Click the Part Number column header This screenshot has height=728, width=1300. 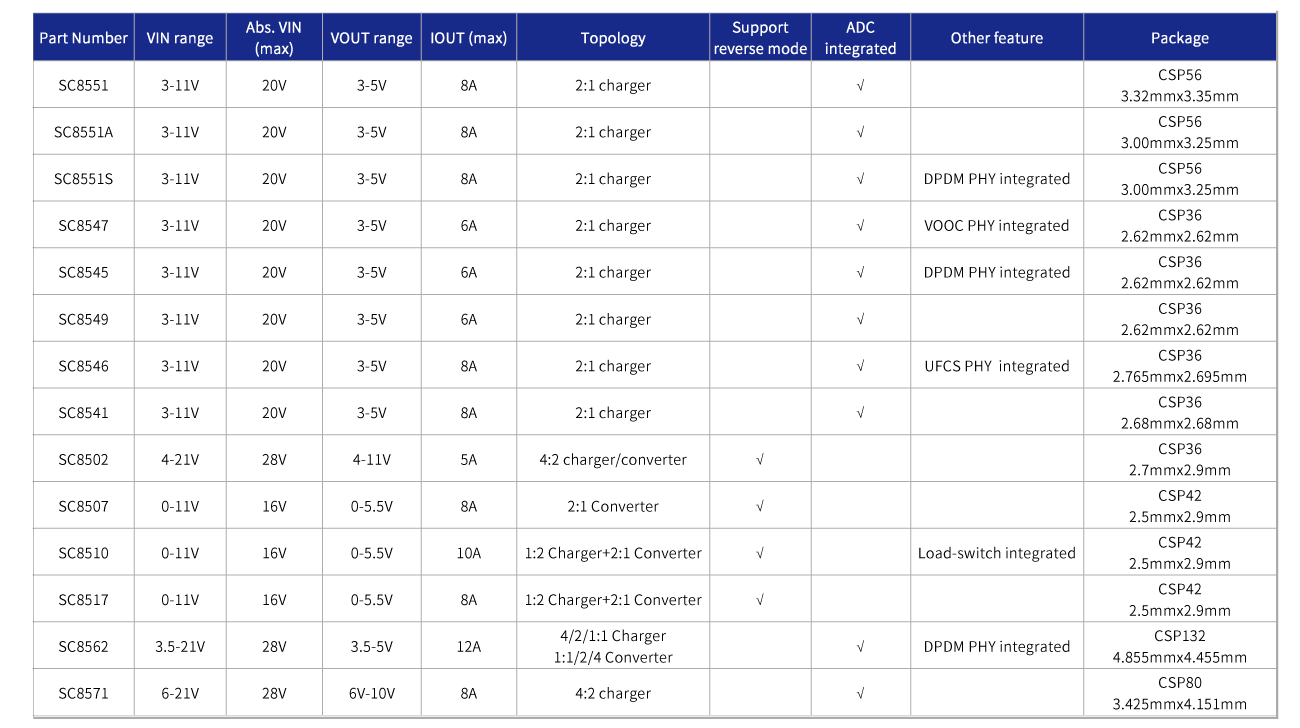point(83,38)
